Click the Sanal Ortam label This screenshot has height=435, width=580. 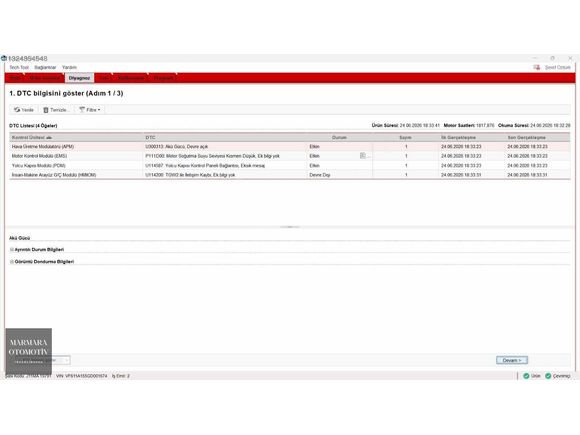point(558,67)
